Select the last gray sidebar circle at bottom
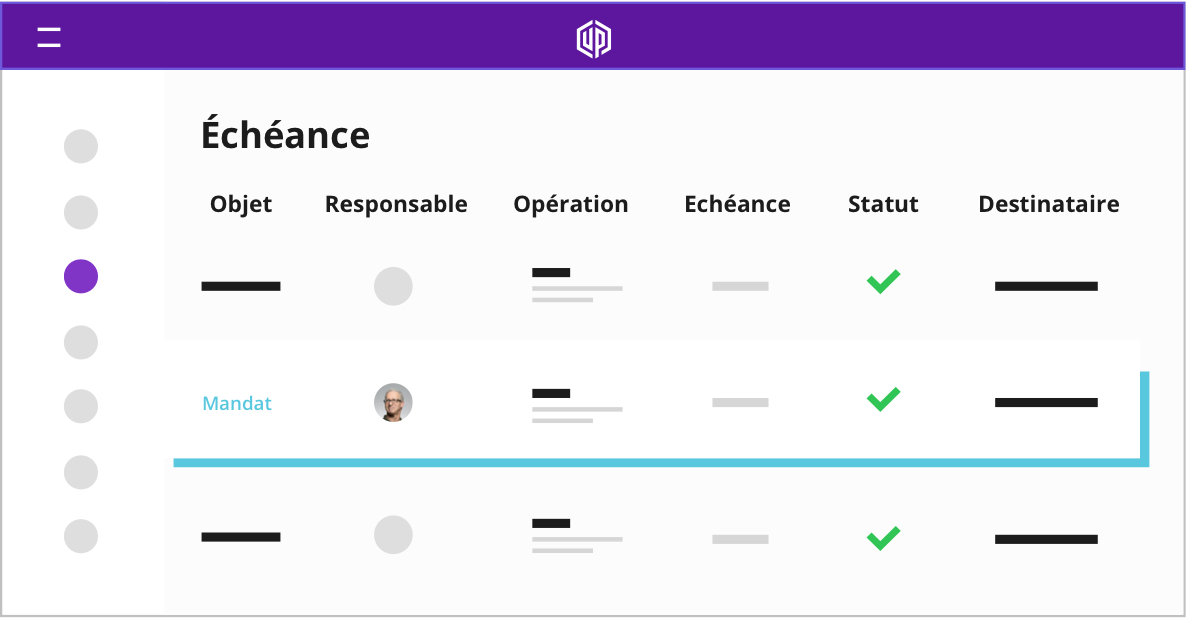The image size is (1186, 618). (x=81, y=536)
